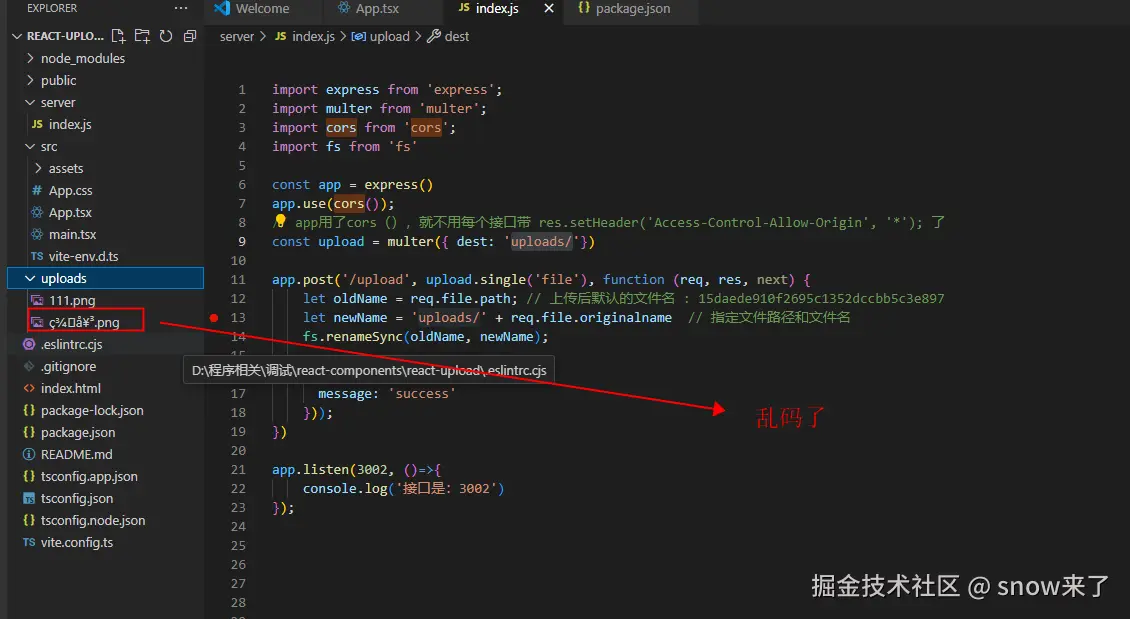The height and width of the screenshot is (619, 1130).
Task: Close the index.js editor tab
Action: 548,9
